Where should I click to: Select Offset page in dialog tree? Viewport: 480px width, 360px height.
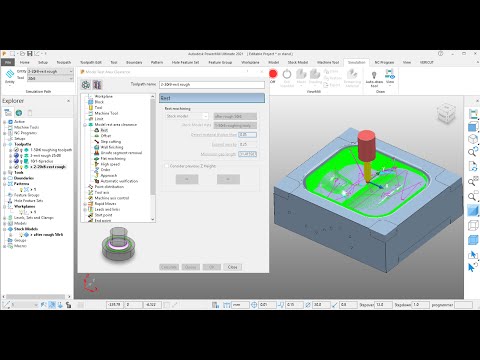106,136
